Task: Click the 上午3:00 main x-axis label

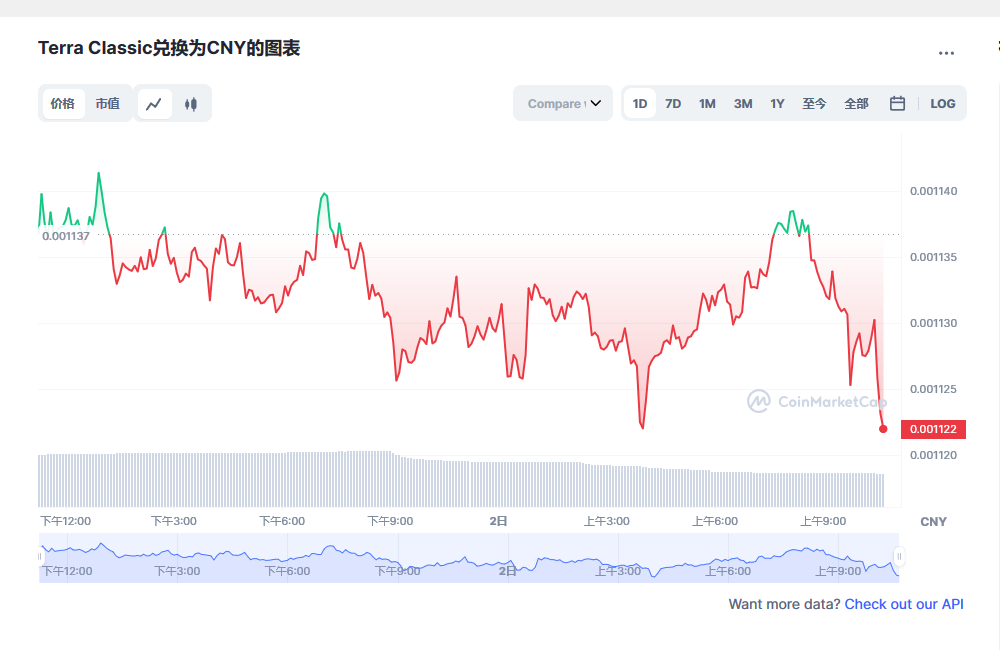Action: pyautogui.click(x=607, y=521)
